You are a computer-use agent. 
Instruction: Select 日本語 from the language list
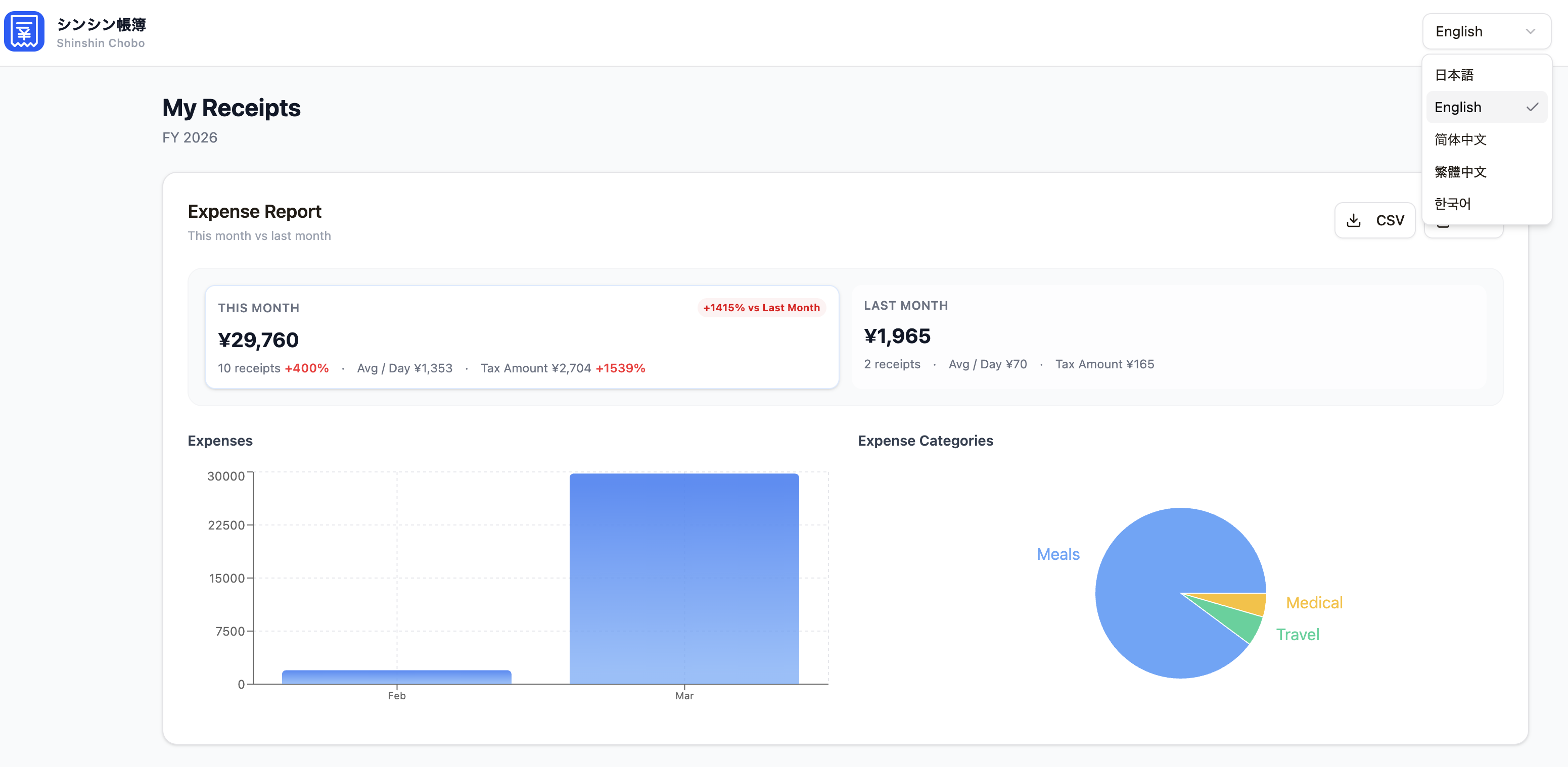tap(1454, 75)
